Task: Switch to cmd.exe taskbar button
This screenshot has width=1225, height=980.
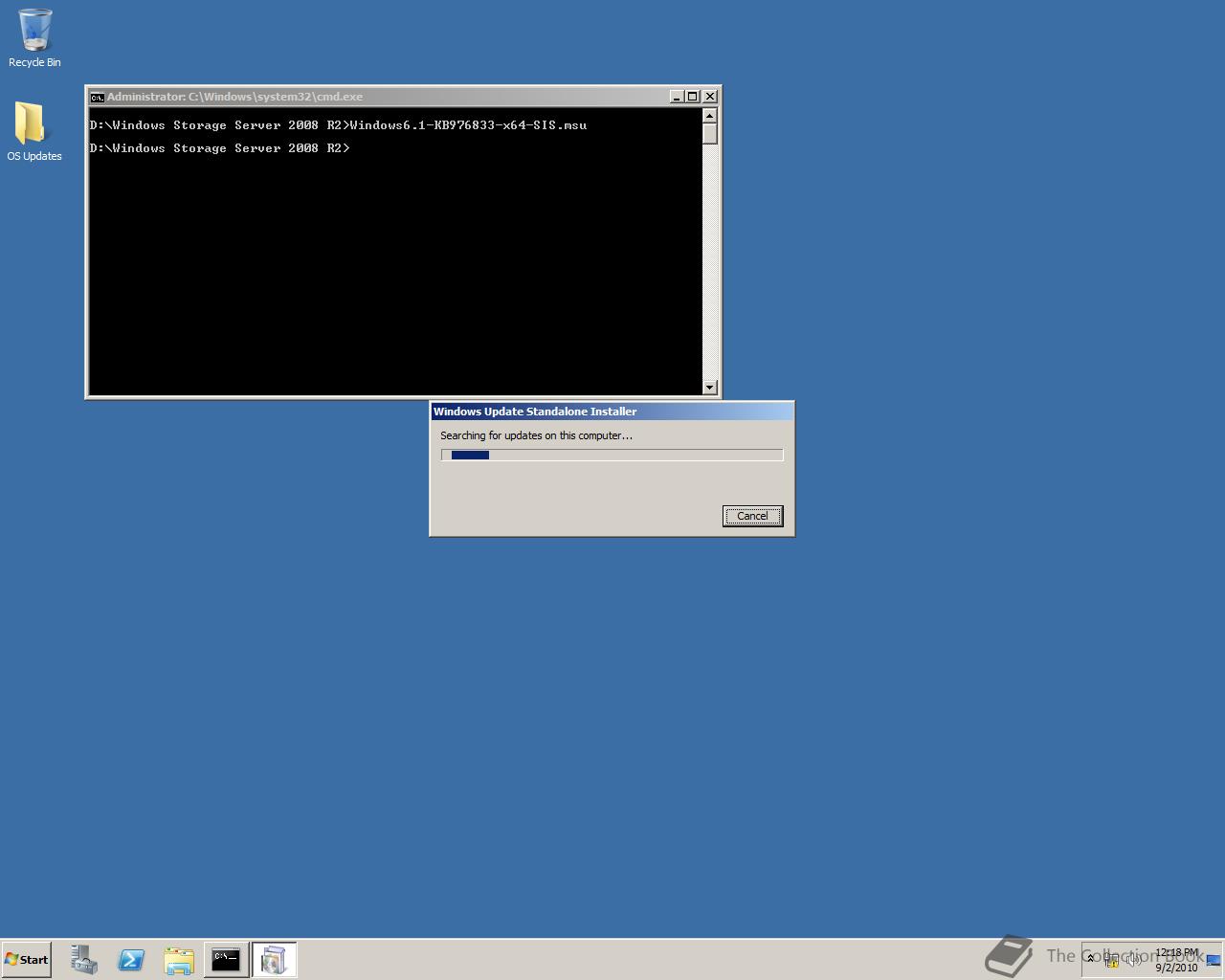Action: [226, 959]
